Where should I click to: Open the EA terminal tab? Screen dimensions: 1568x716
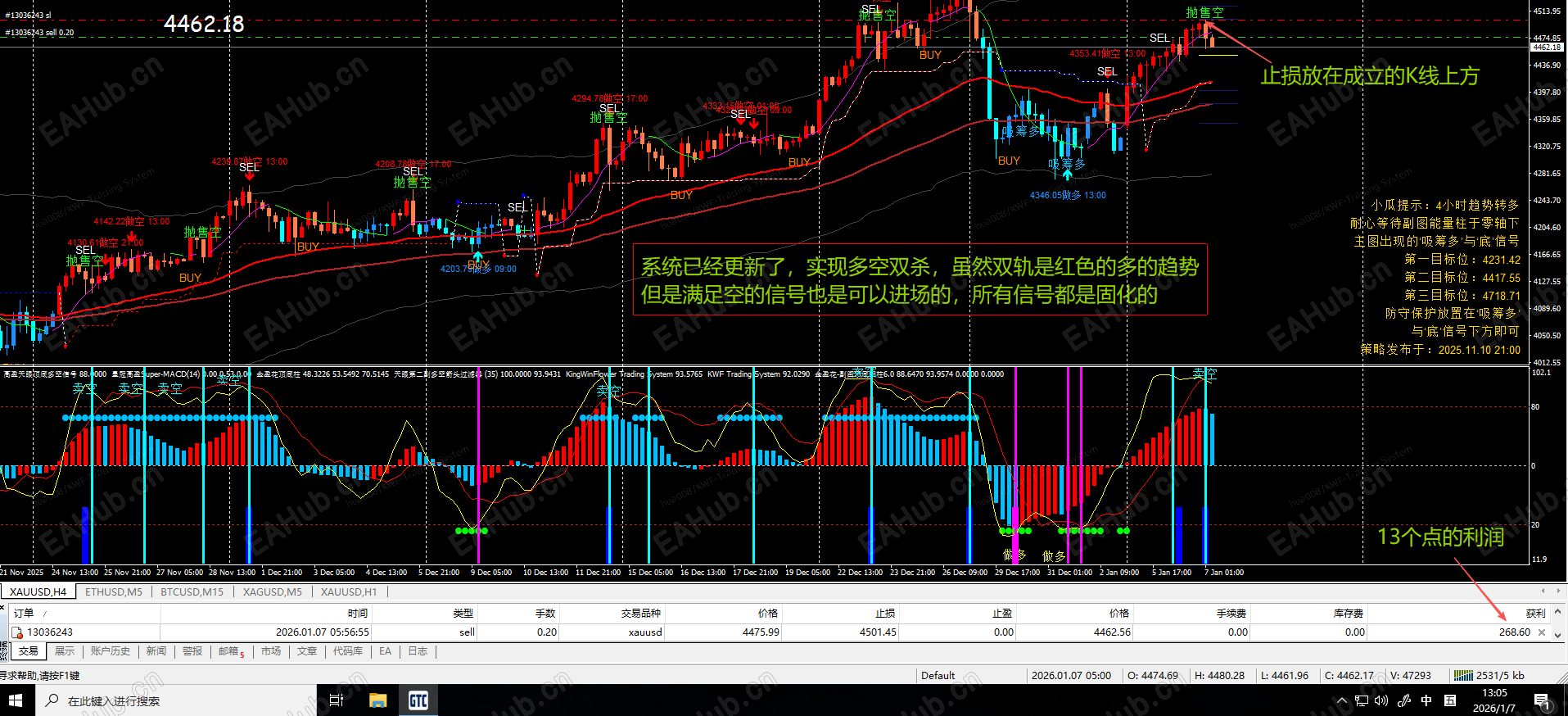pos(385,651)
